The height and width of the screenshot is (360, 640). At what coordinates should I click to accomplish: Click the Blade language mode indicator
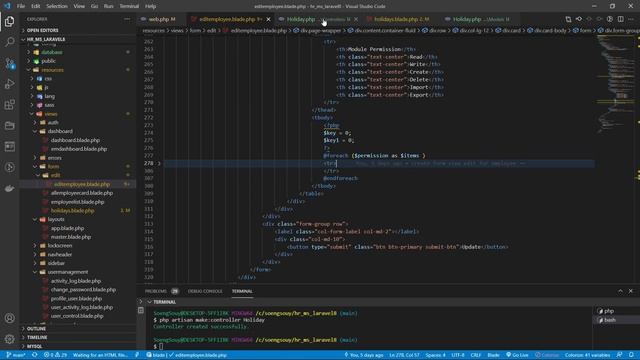coord(493,355)
